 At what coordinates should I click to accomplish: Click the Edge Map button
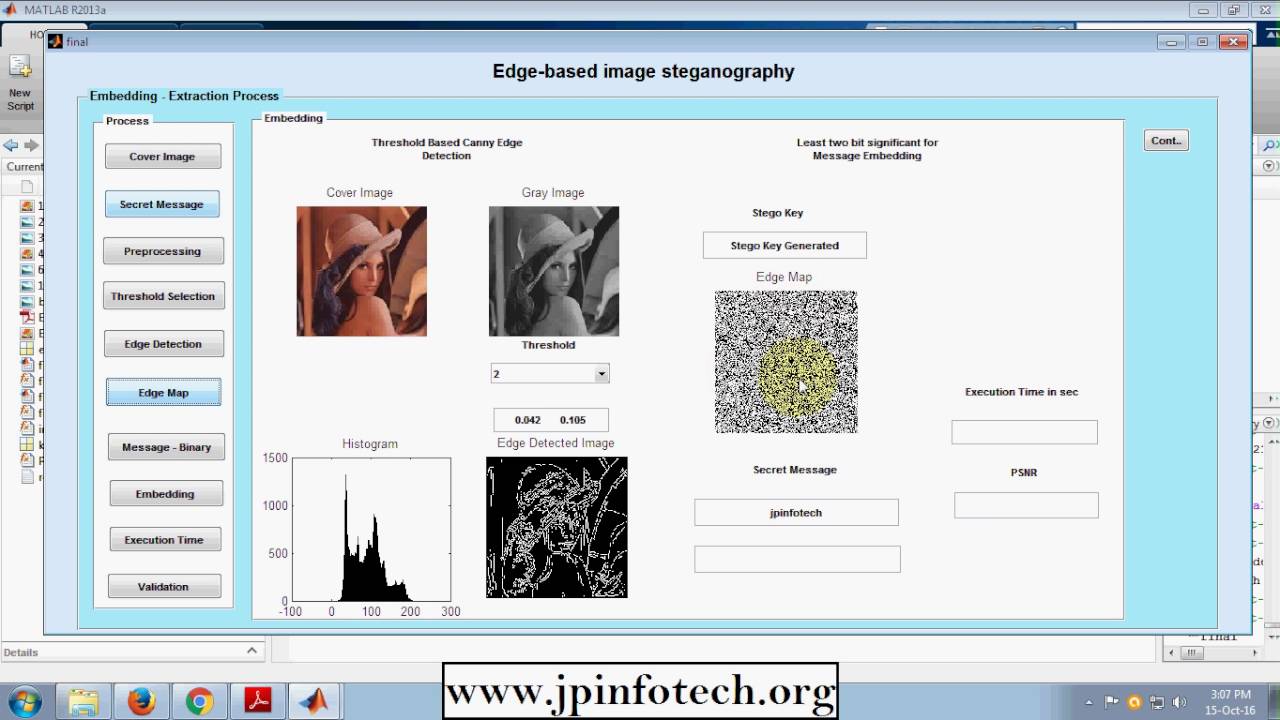click(x=164, y=393)
